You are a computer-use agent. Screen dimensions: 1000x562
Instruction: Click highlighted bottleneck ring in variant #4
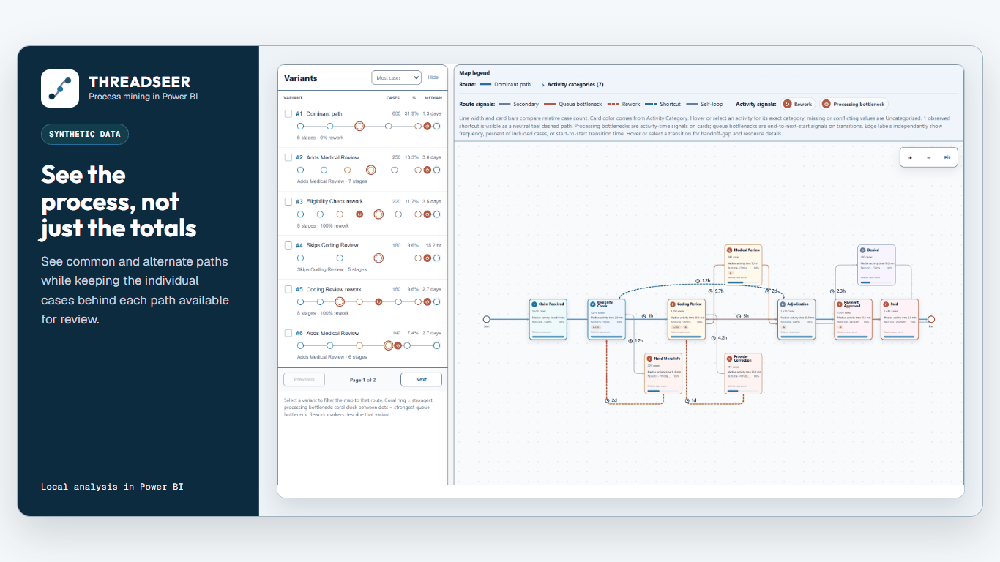tap(379, 258)
